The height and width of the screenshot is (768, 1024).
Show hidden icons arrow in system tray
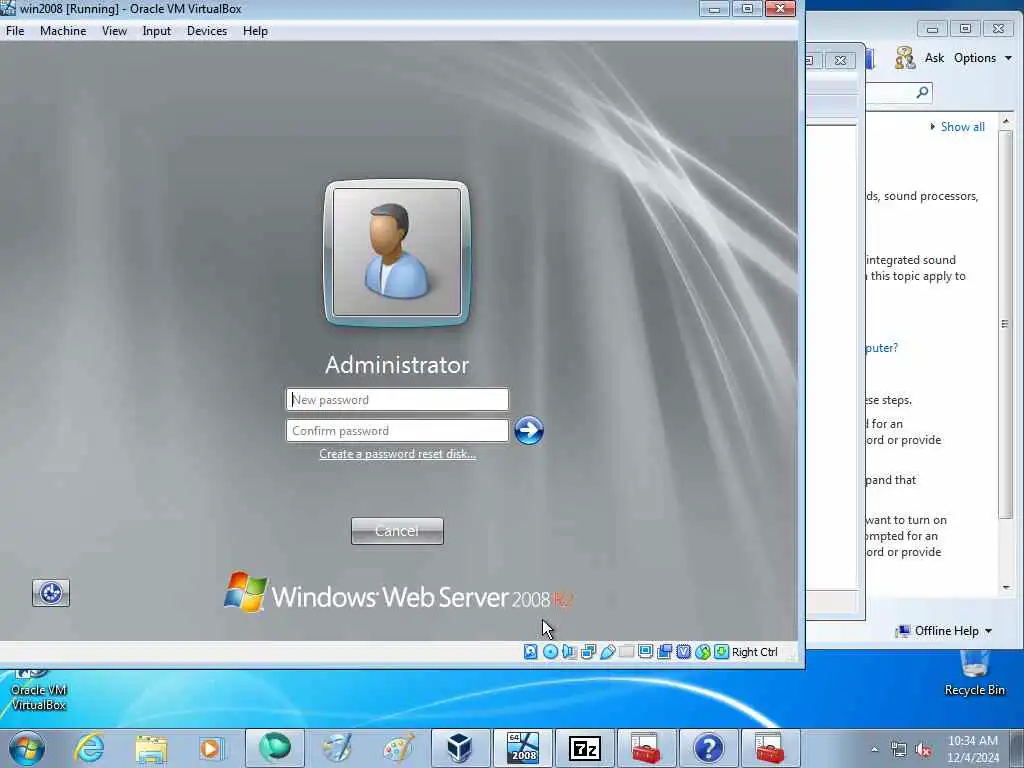coord(874,750)
